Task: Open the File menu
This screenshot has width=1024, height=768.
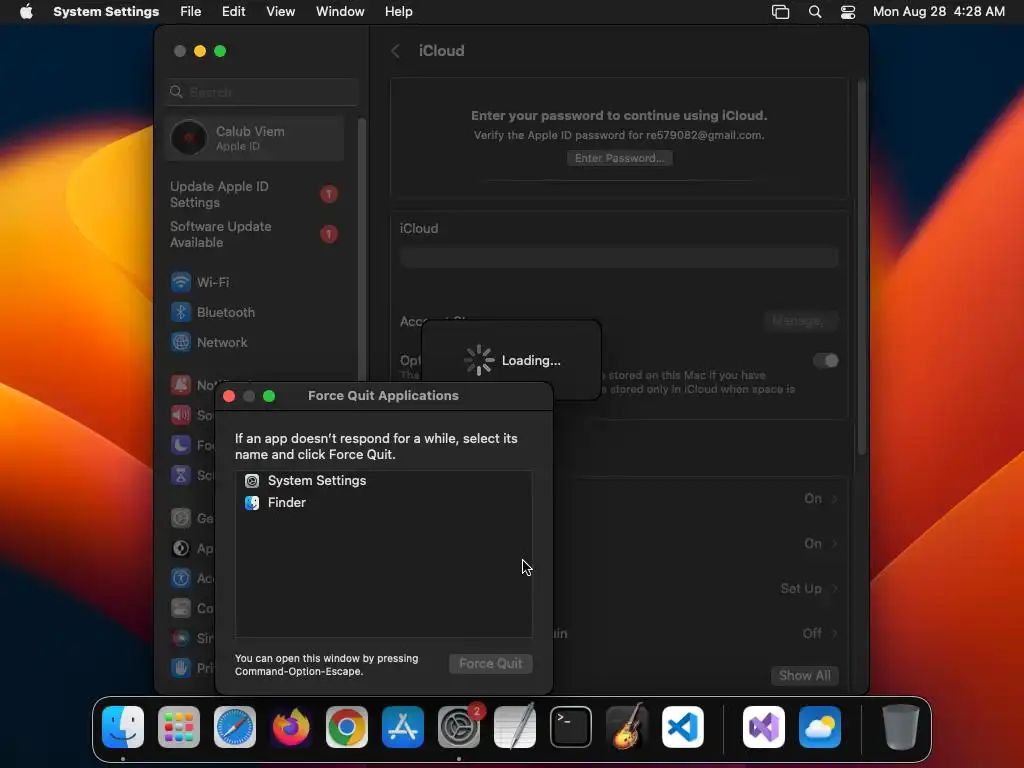Action: coord(191,12)
